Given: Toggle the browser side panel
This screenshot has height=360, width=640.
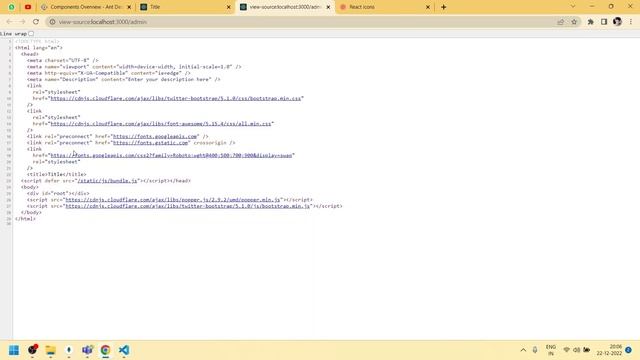Looking at the screenshot, I should pyautogui.click(x=604, y=22).
